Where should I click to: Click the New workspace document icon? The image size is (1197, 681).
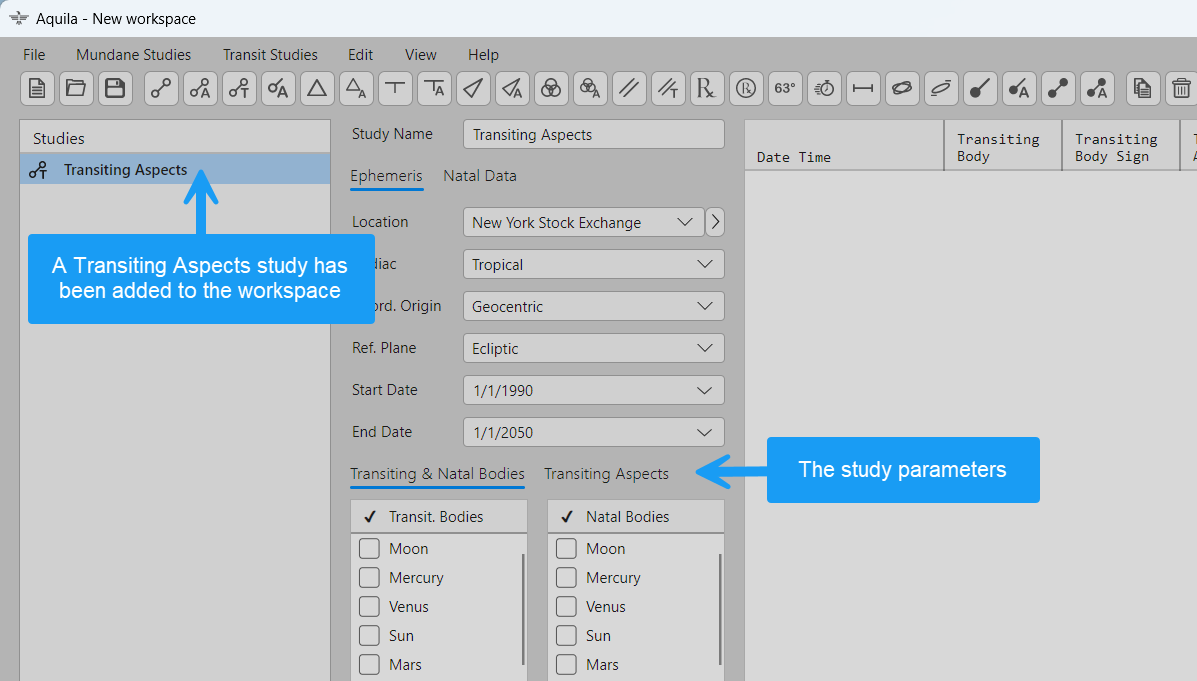coord(37,89)
